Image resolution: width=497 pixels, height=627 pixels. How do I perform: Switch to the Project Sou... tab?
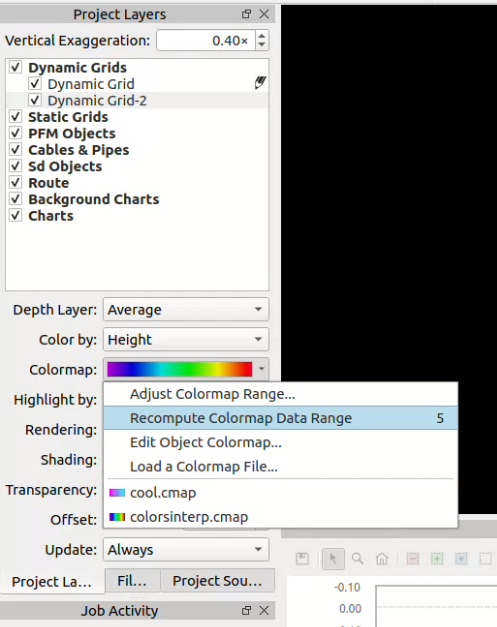(x=217, y=581)
